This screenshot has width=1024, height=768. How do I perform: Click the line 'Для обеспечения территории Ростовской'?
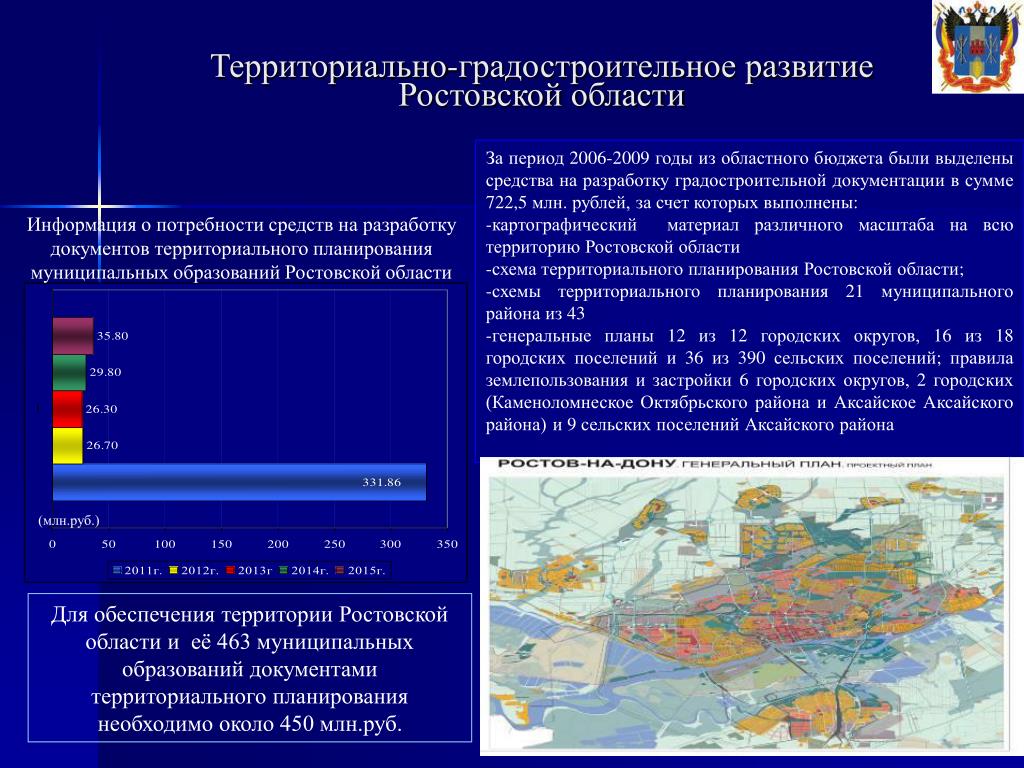click(249, 614)
